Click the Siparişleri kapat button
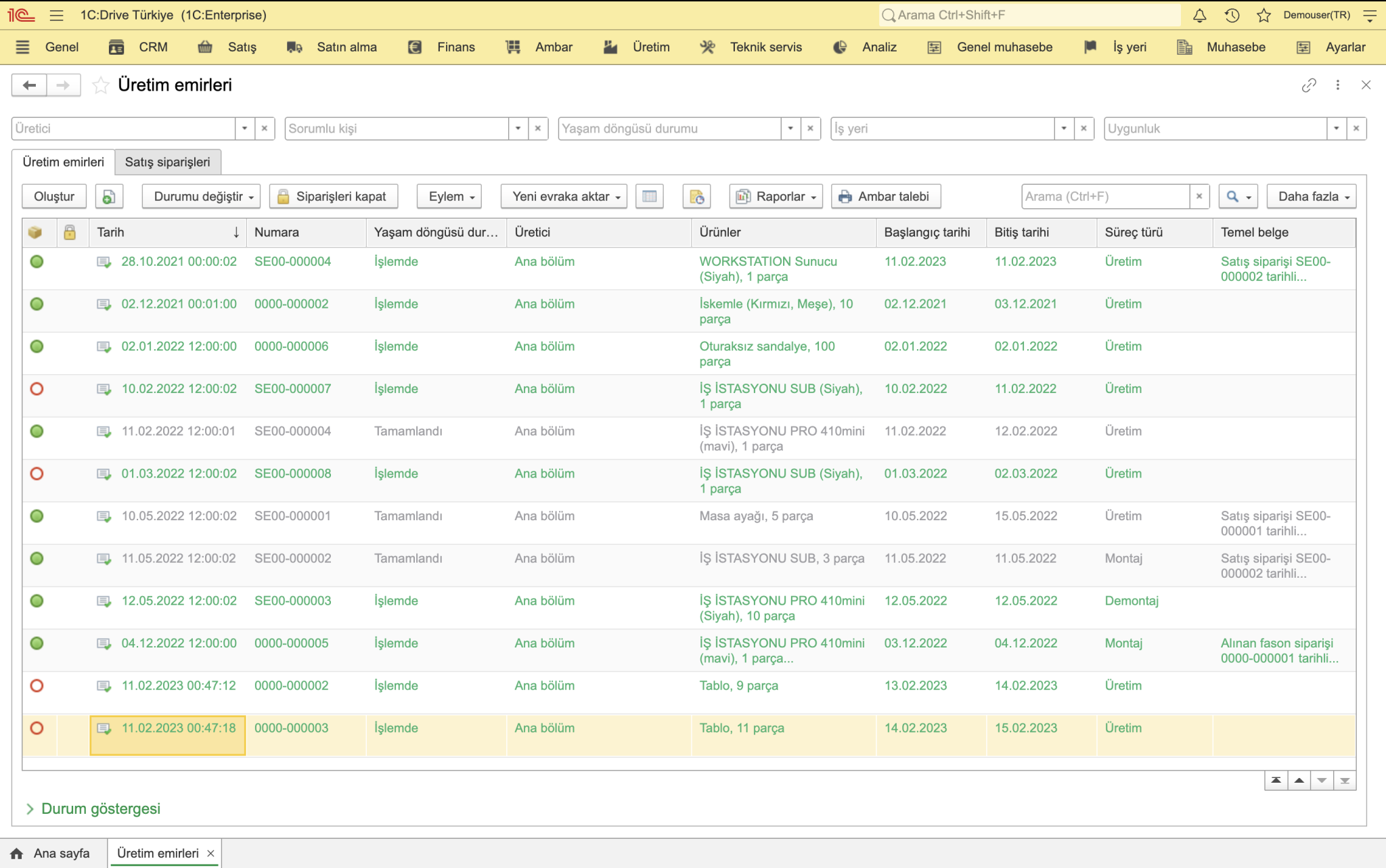 click(334, 196)
